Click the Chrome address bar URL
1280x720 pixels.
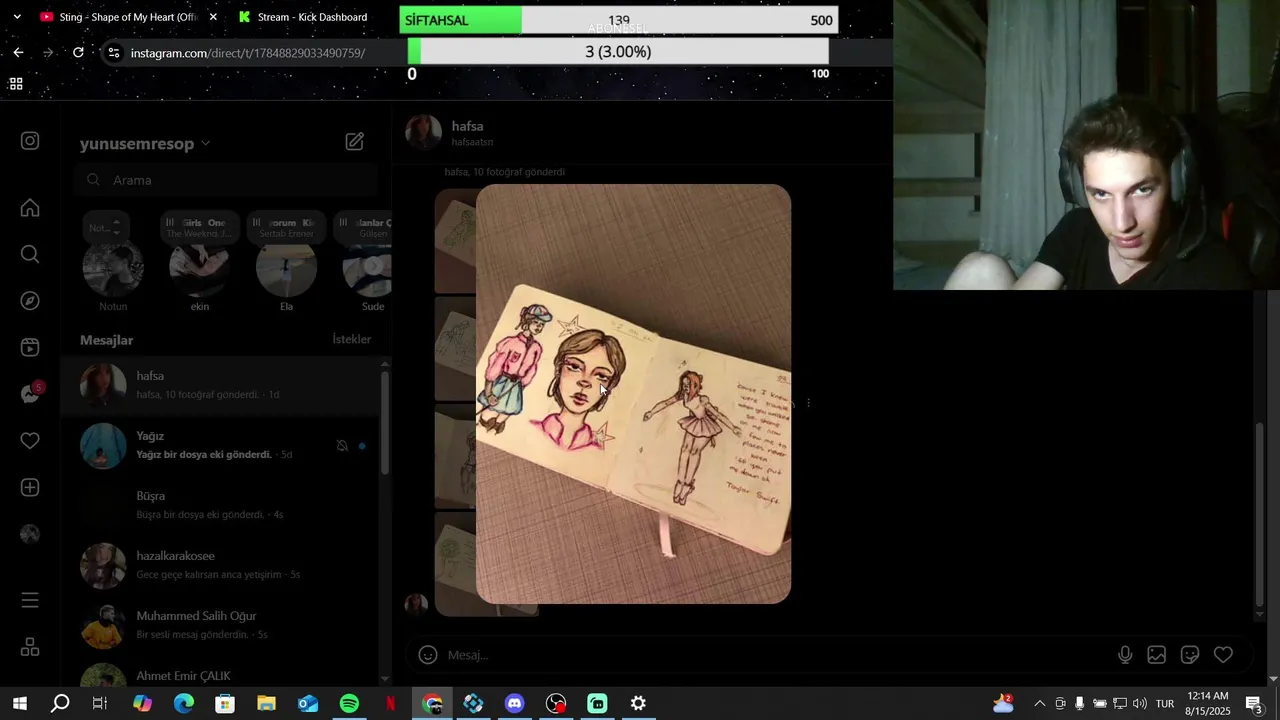click(x=248, y=53)
